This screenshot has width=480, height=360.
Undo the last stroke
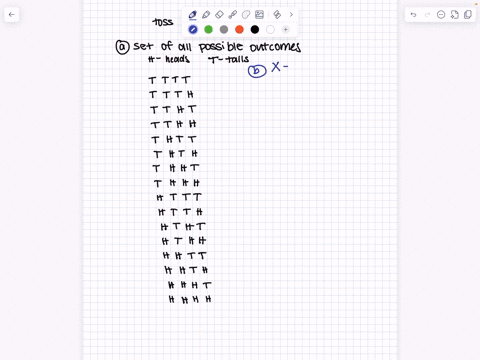click(x=413, y=15)
